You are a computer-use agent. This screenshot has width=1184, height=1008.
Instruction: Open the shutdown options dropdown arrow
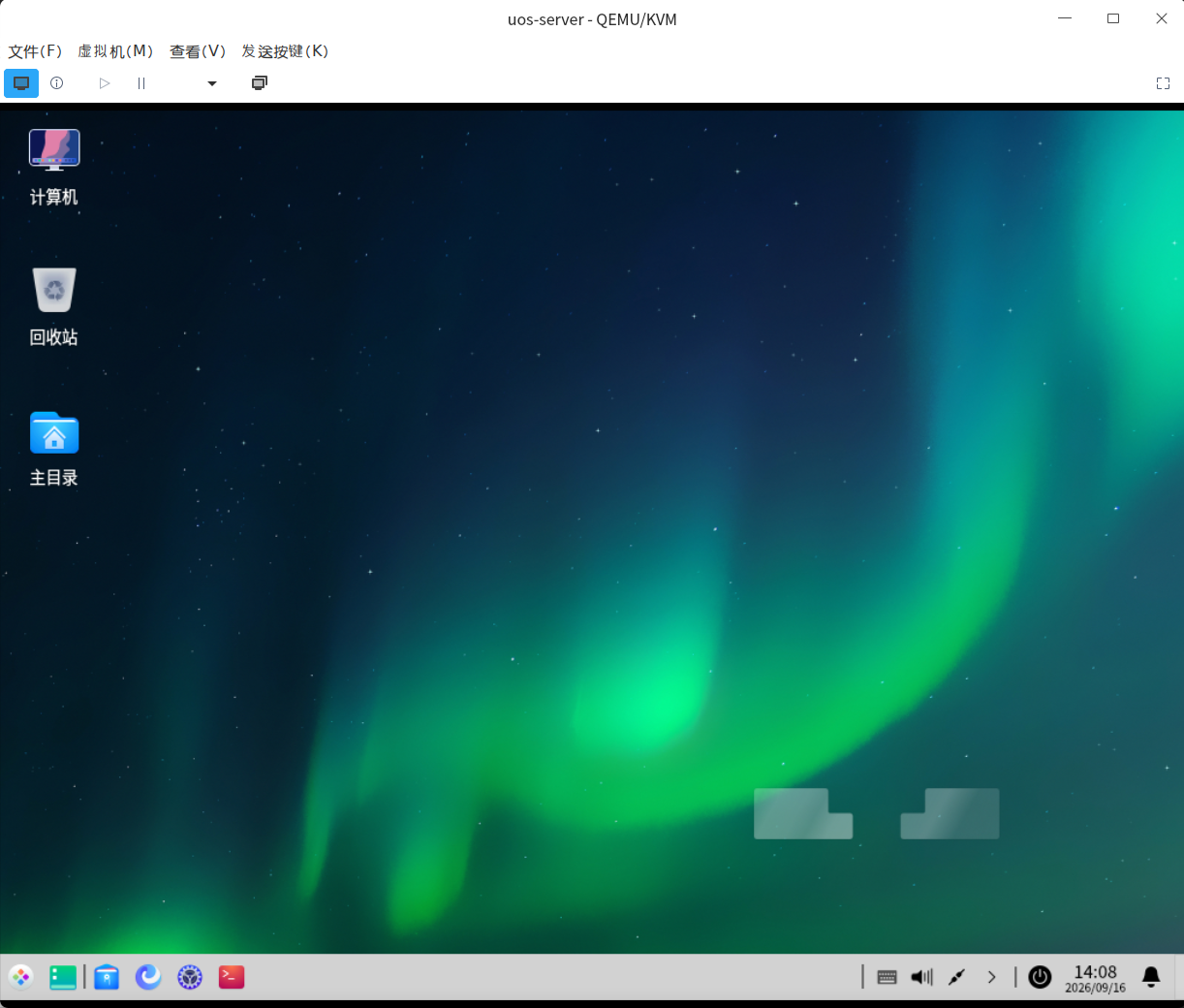coord(212,83)
